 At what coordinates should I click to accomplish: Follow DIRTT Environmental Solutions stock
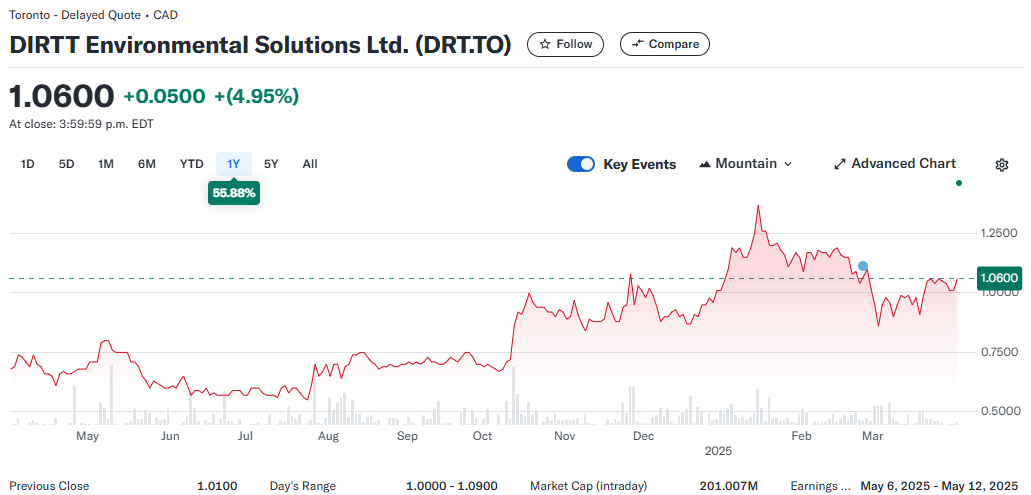coord(565,44)
